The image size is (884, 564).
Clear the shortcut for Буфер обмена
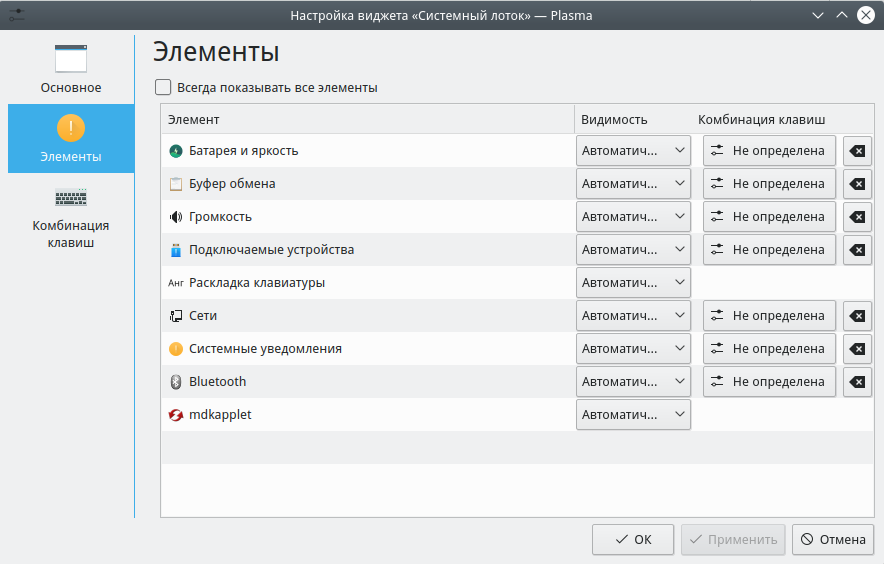coord(857,184)
